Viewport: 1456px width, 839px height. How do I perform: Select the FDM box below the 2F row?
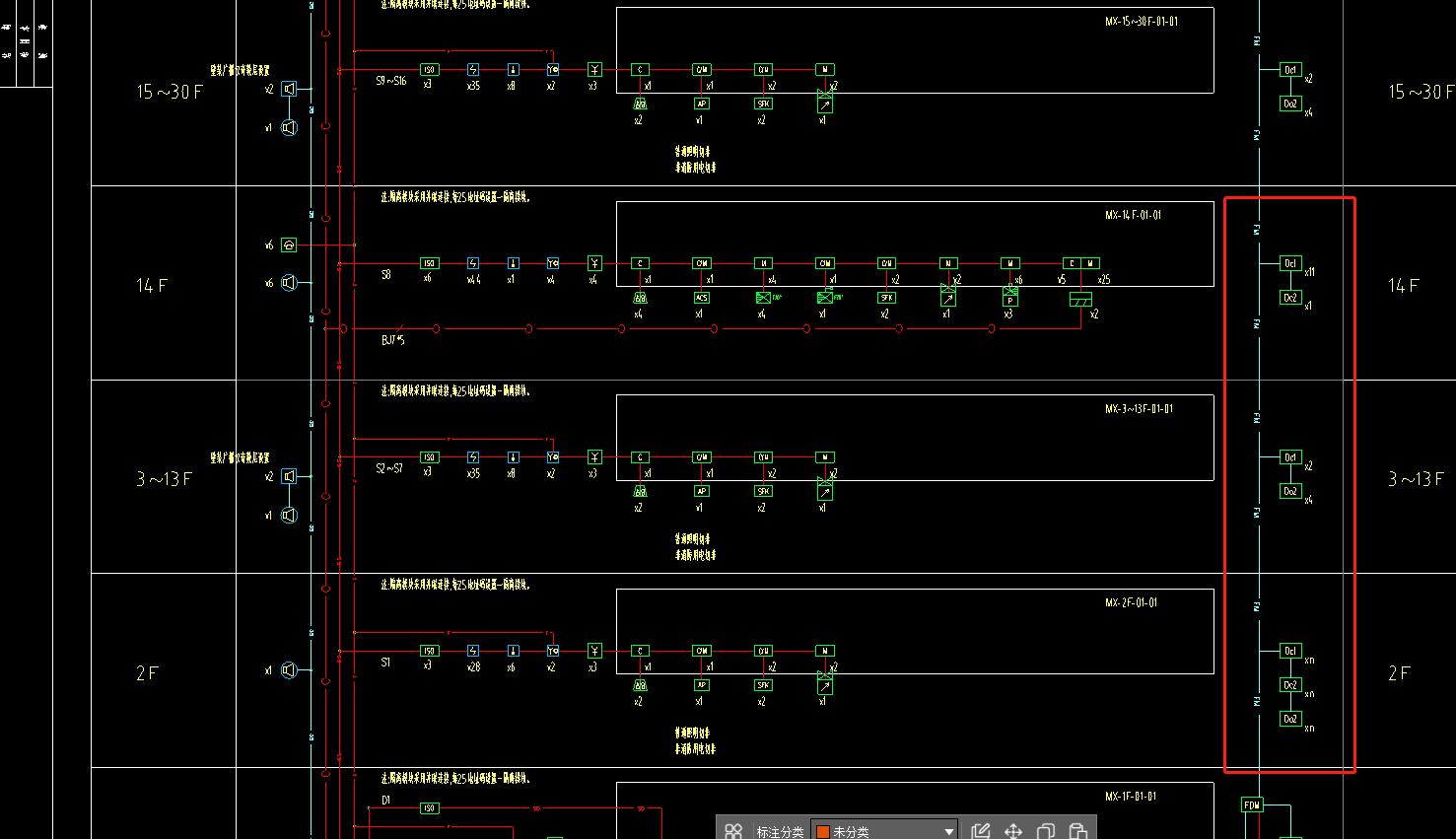pyautogui.click(x=1252, y=804)
